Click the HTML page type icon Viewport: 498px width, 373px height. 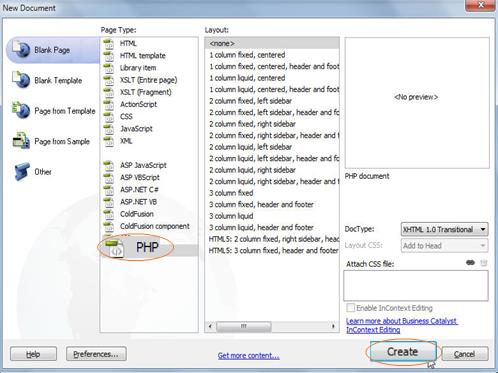tap(109, 44)
